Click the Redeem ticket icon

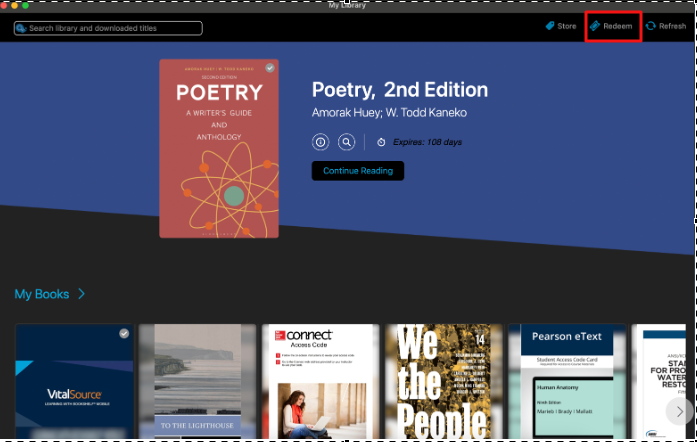[595, 26]
